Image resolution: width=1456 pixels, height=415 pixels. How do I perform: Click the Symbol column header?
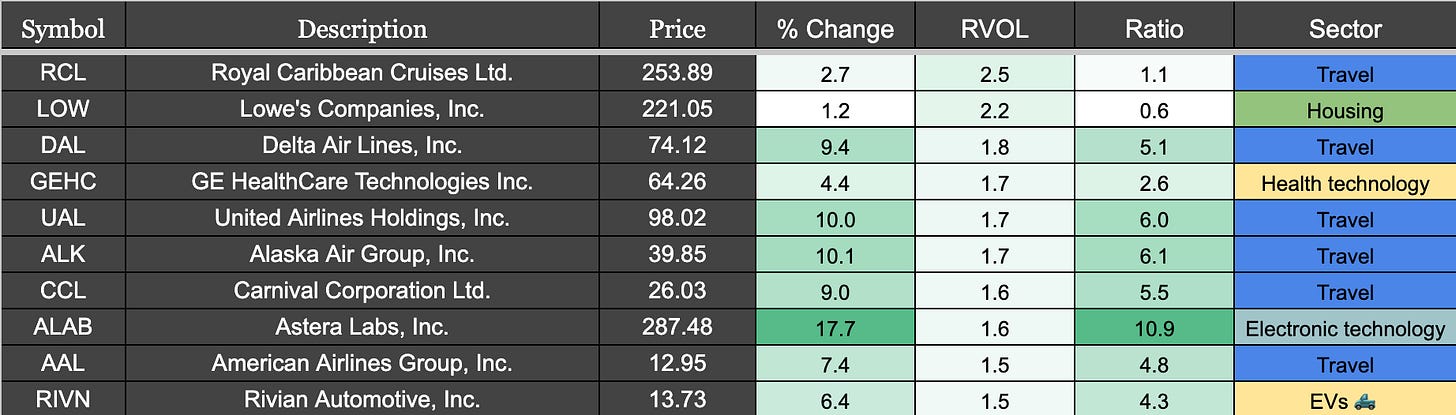(63, 29)
